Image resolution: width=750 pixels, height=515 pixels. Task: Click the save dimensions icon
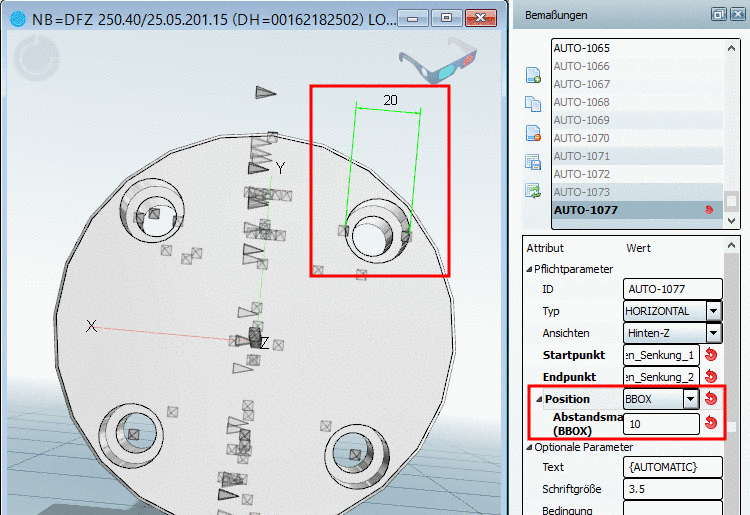pos(533,162)
